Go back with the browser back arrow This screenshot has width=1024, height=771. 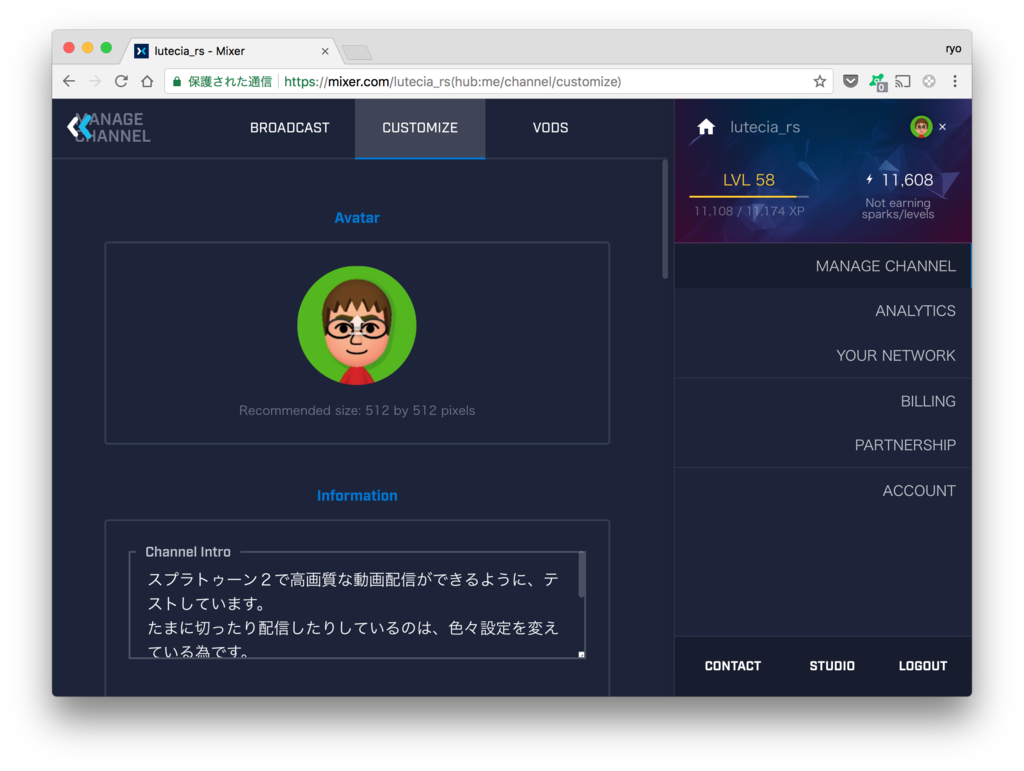69,82
